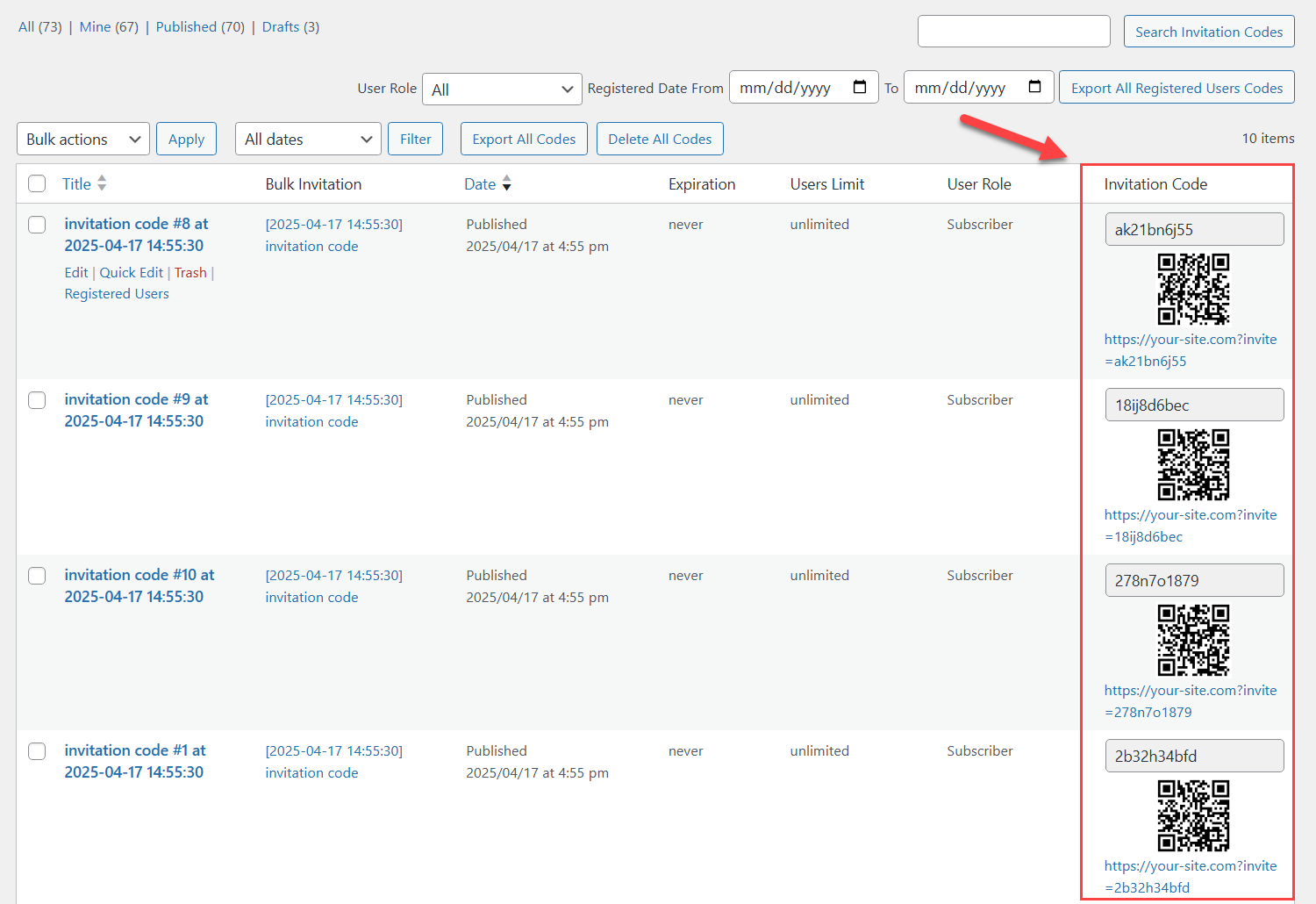Check the box for invitation code #8

pos(37,225)
